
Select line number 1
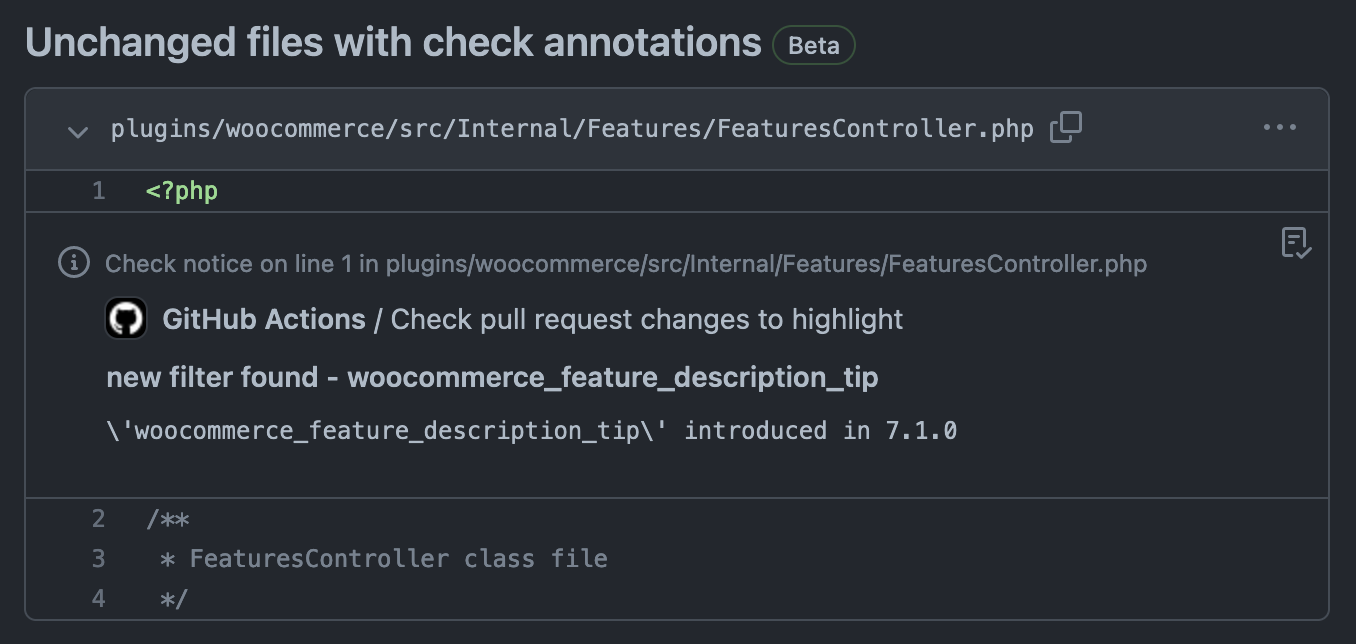pyautogui.click(x=97, y=190)
